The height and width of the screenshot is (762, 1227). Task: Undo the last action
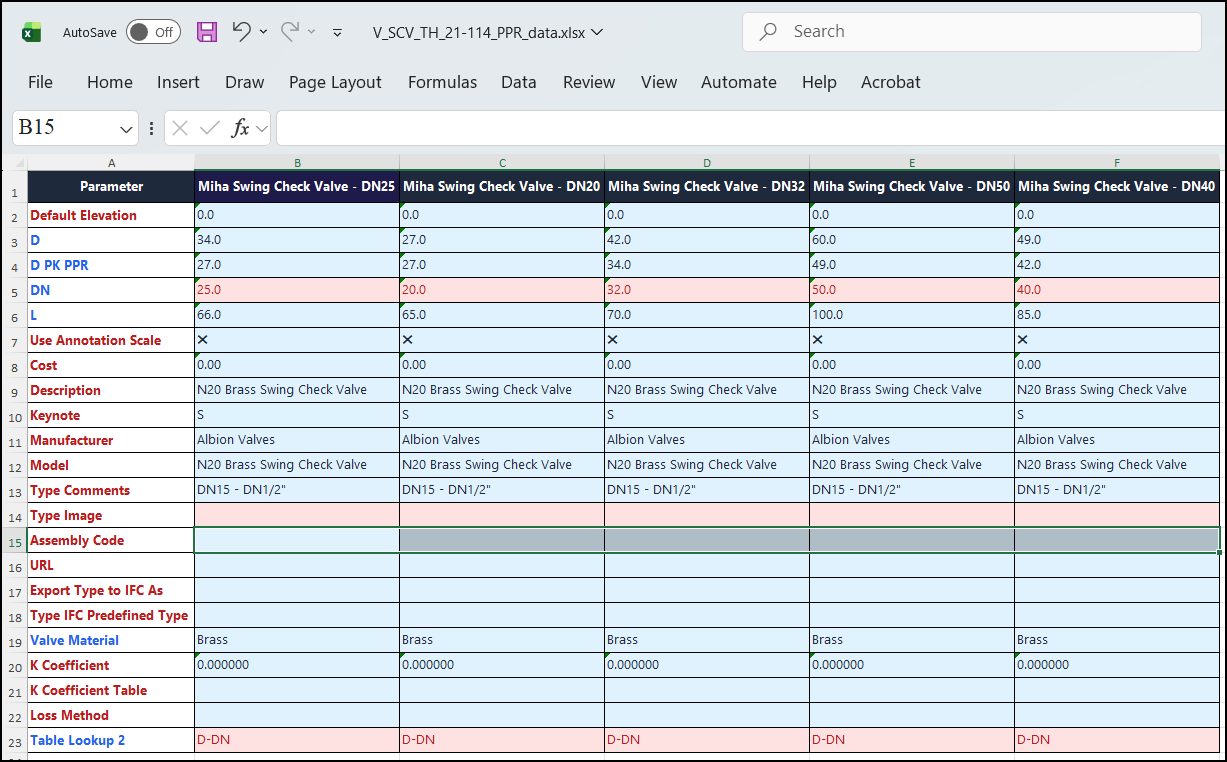(x=241, y=31)
